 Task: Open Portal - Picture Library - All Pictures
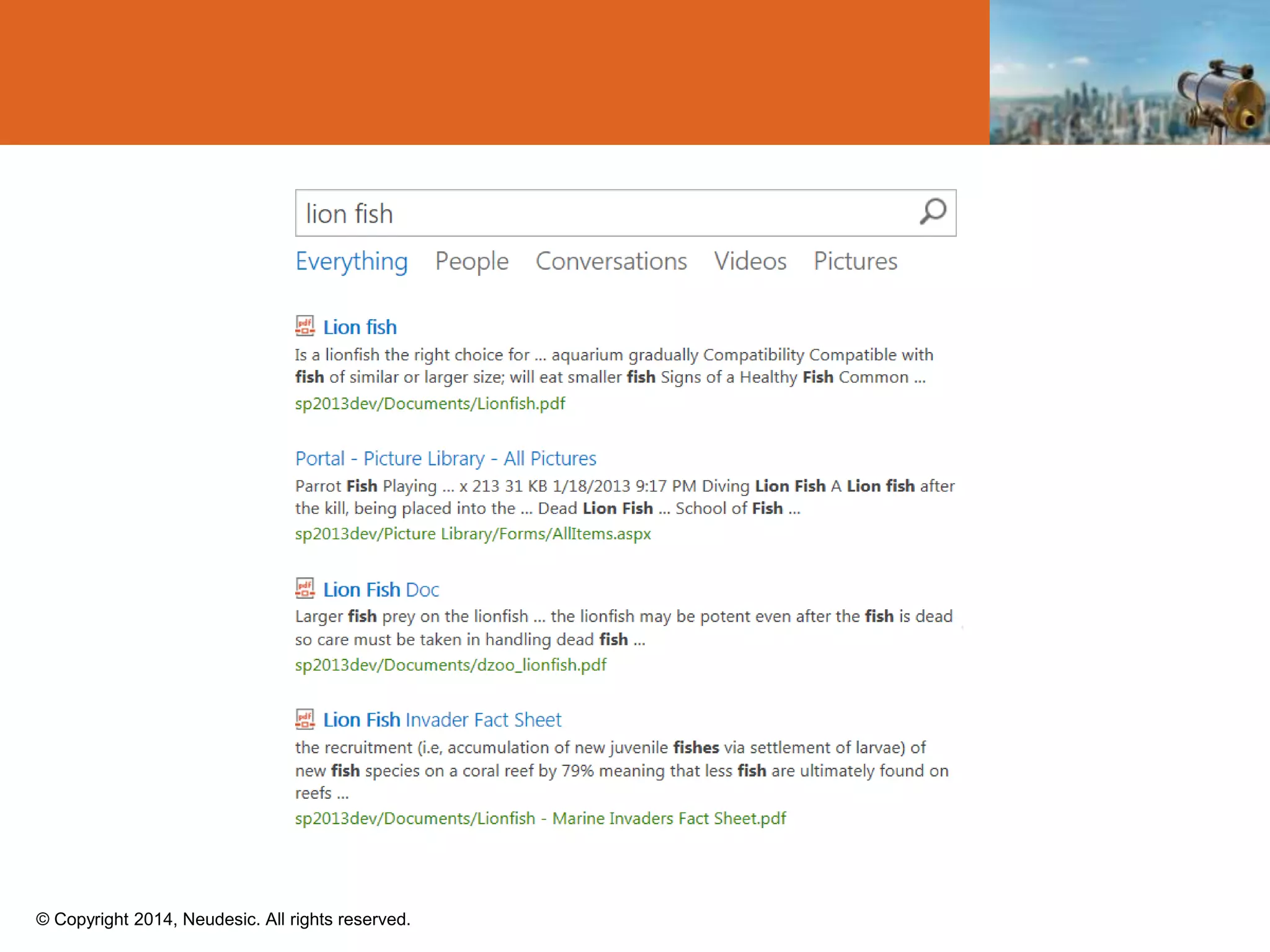click(x=445, y=459)
